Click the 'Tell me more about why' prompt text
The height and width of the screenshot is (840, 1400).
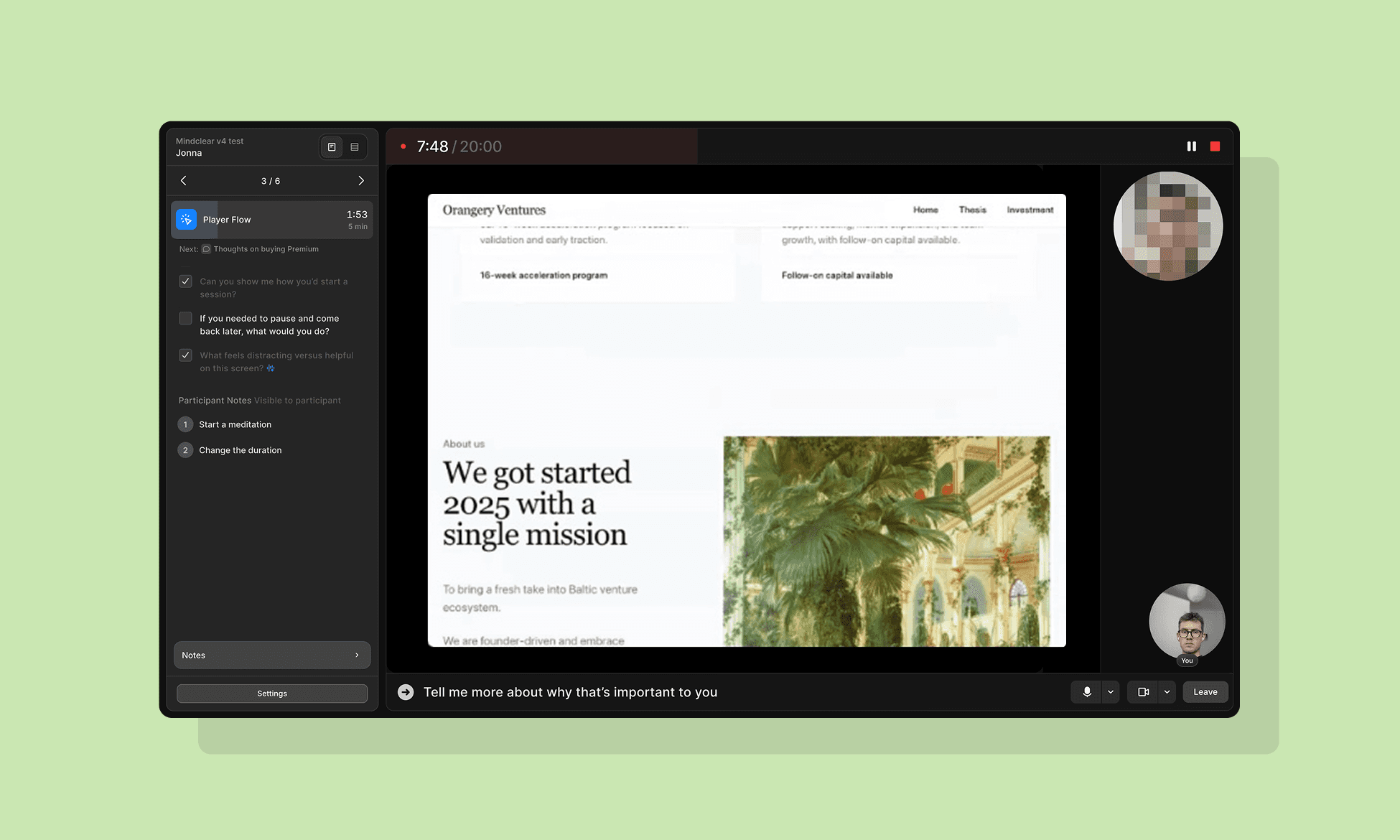point(570,692)
